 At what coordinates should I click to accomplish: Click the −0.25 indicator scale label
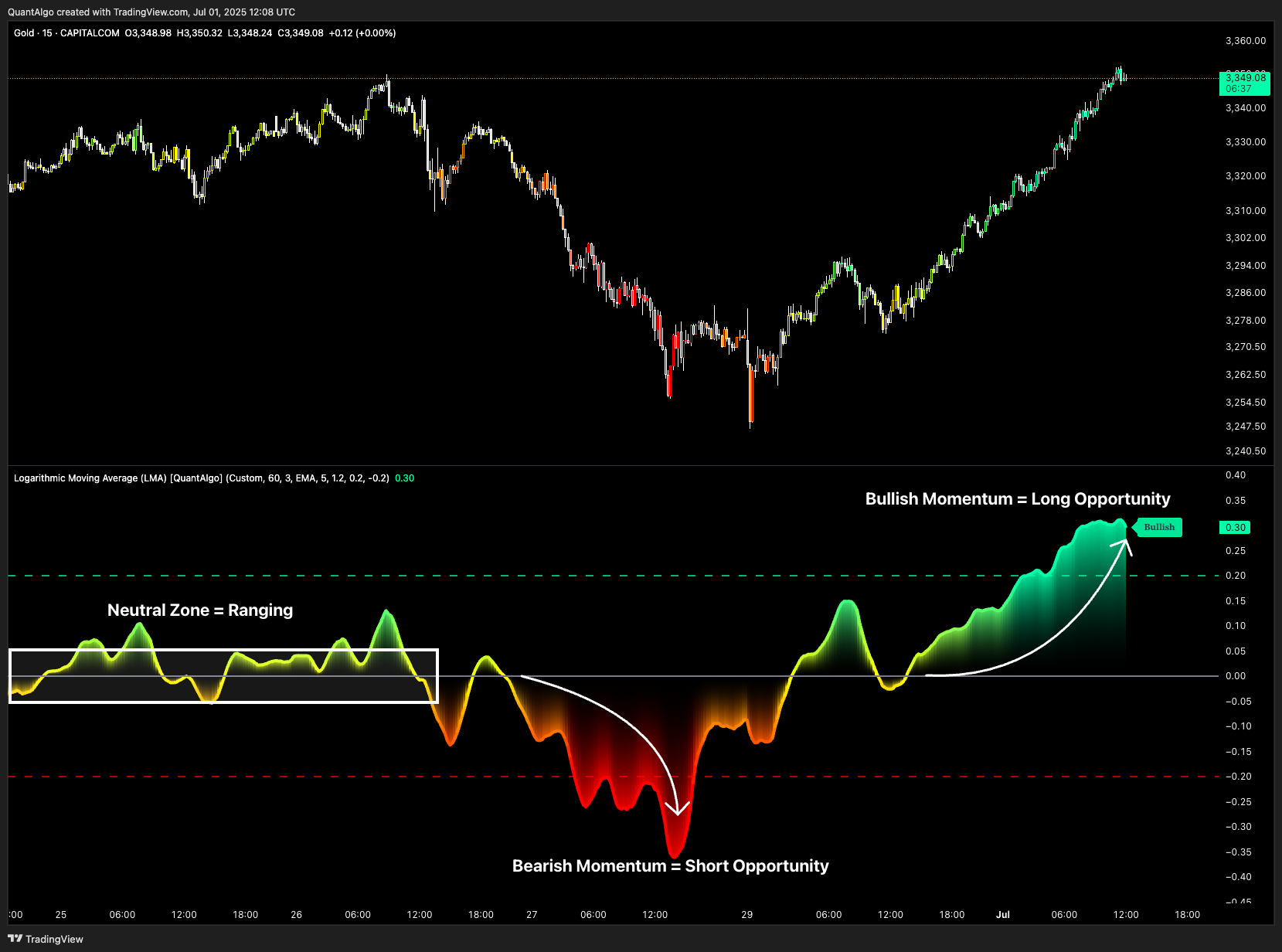pos(1239,802)
